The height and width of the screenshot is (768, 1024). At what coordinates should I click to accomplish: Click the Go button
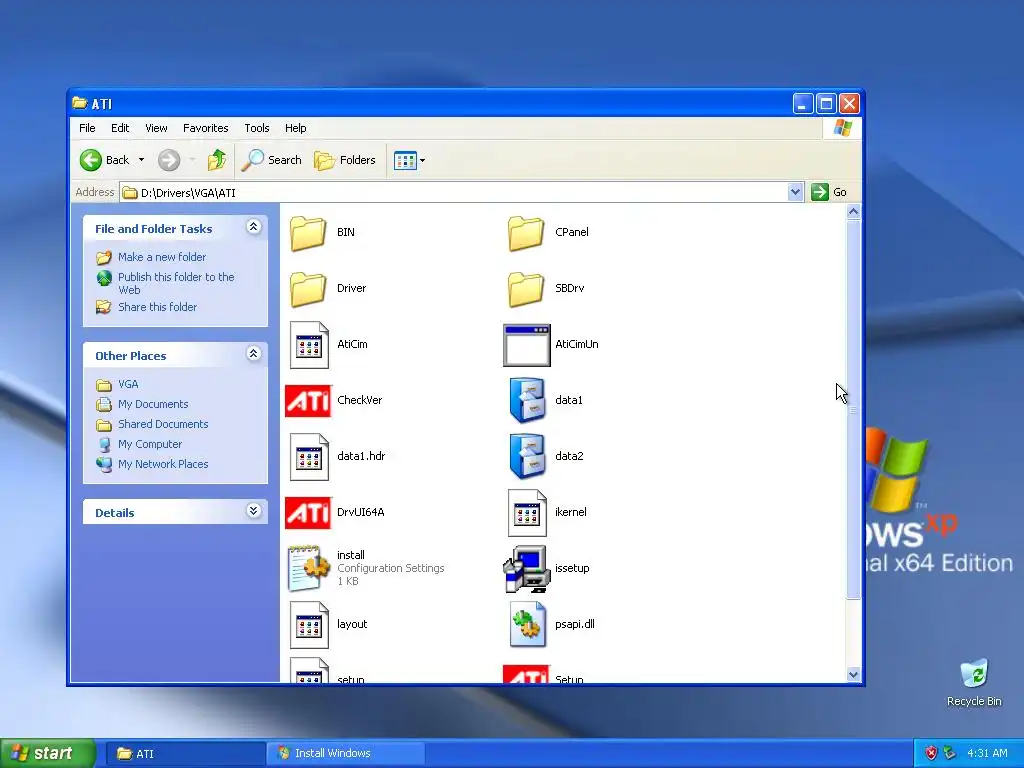coord(829,192)
